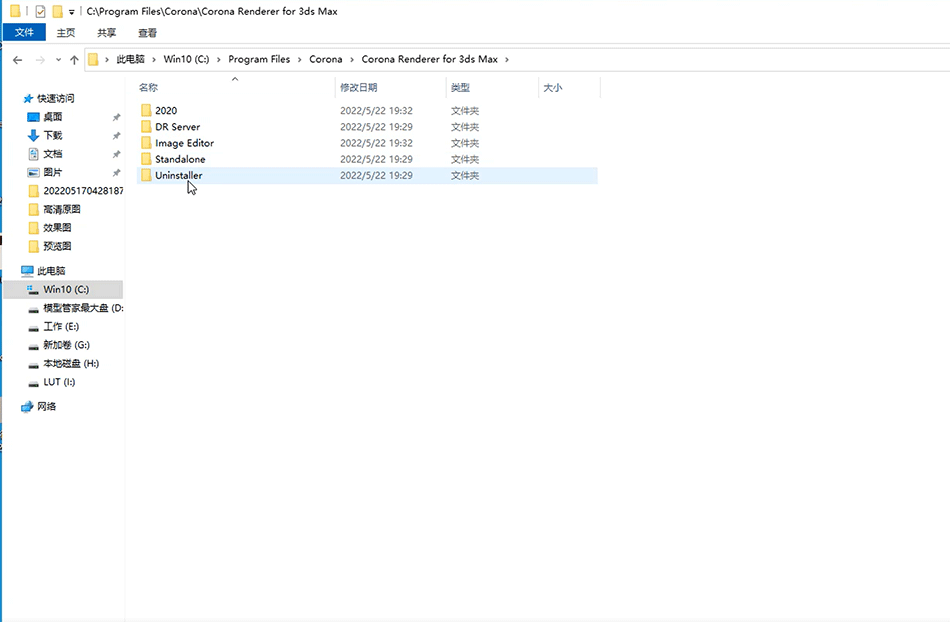Open 下载 in quick access

coord(53,135)
